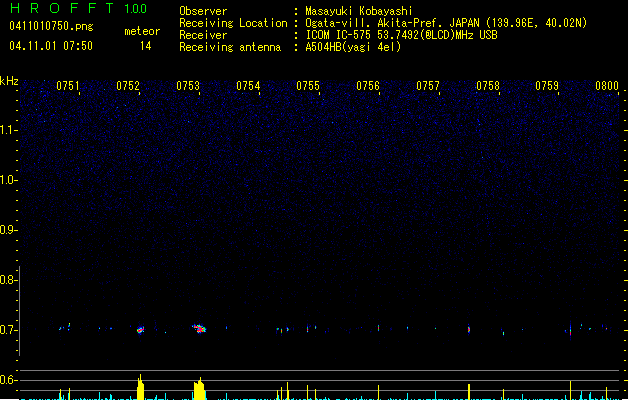Click the meteor count value 14
The width and height of the screenshot is (629, 400).
(x=146, y=46)
